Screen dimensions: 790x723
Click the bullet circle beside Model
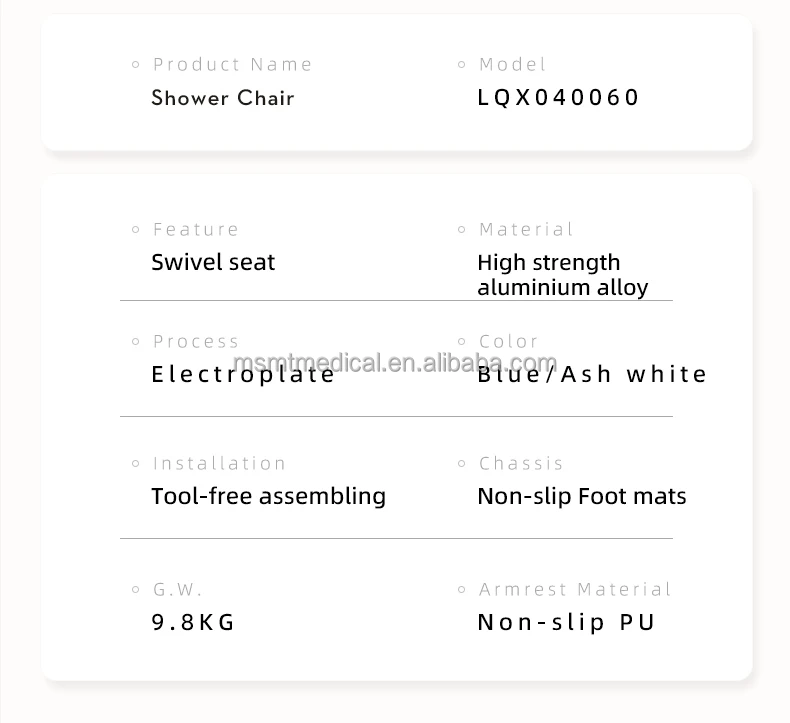(462, 65)
